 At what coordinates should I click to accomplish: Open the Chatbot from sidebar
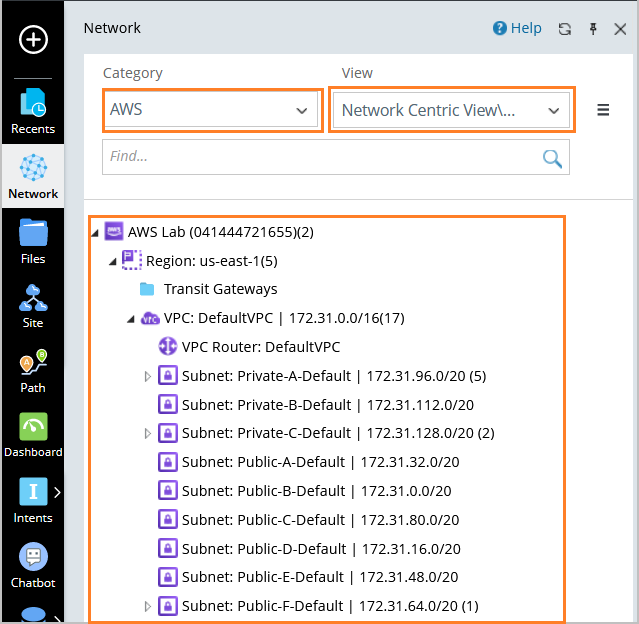click(33, 565)
